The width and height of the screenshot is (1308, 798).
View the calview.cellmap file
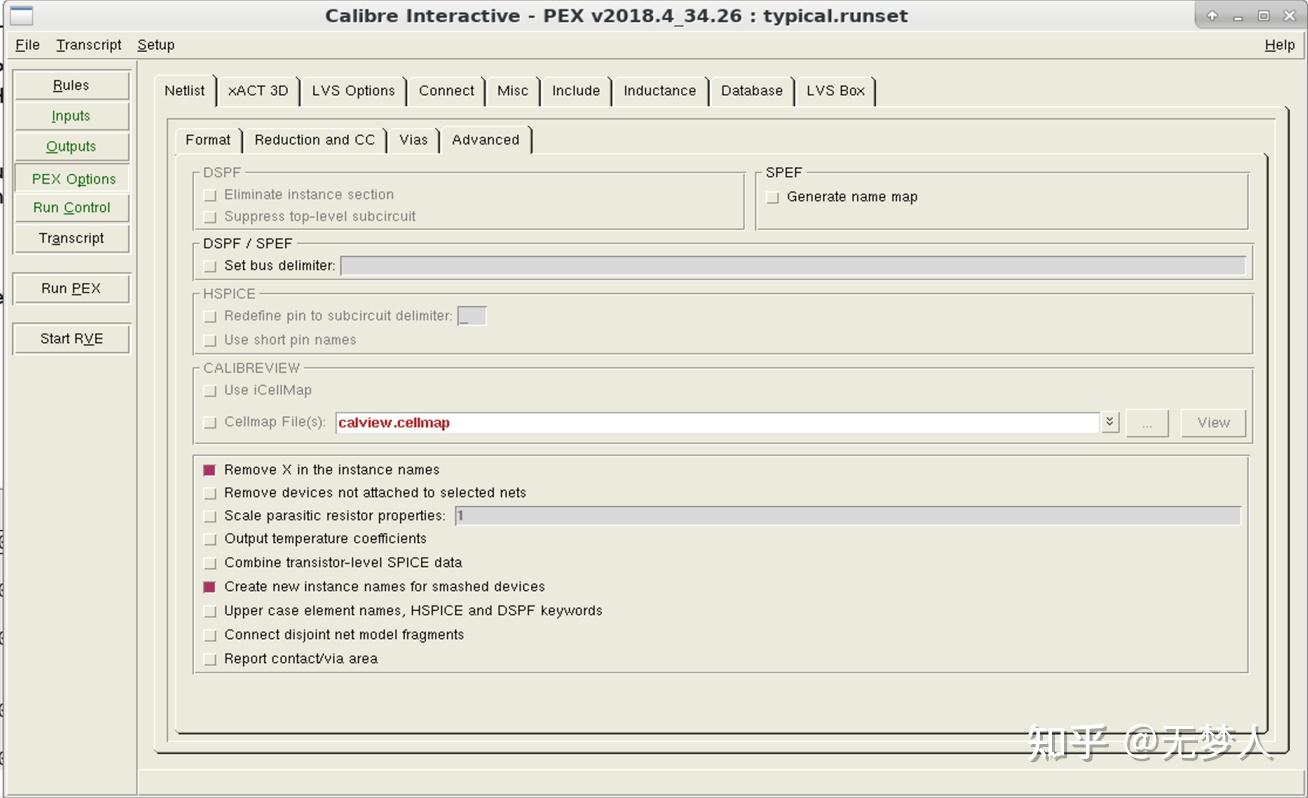[x=1212, y=422]
